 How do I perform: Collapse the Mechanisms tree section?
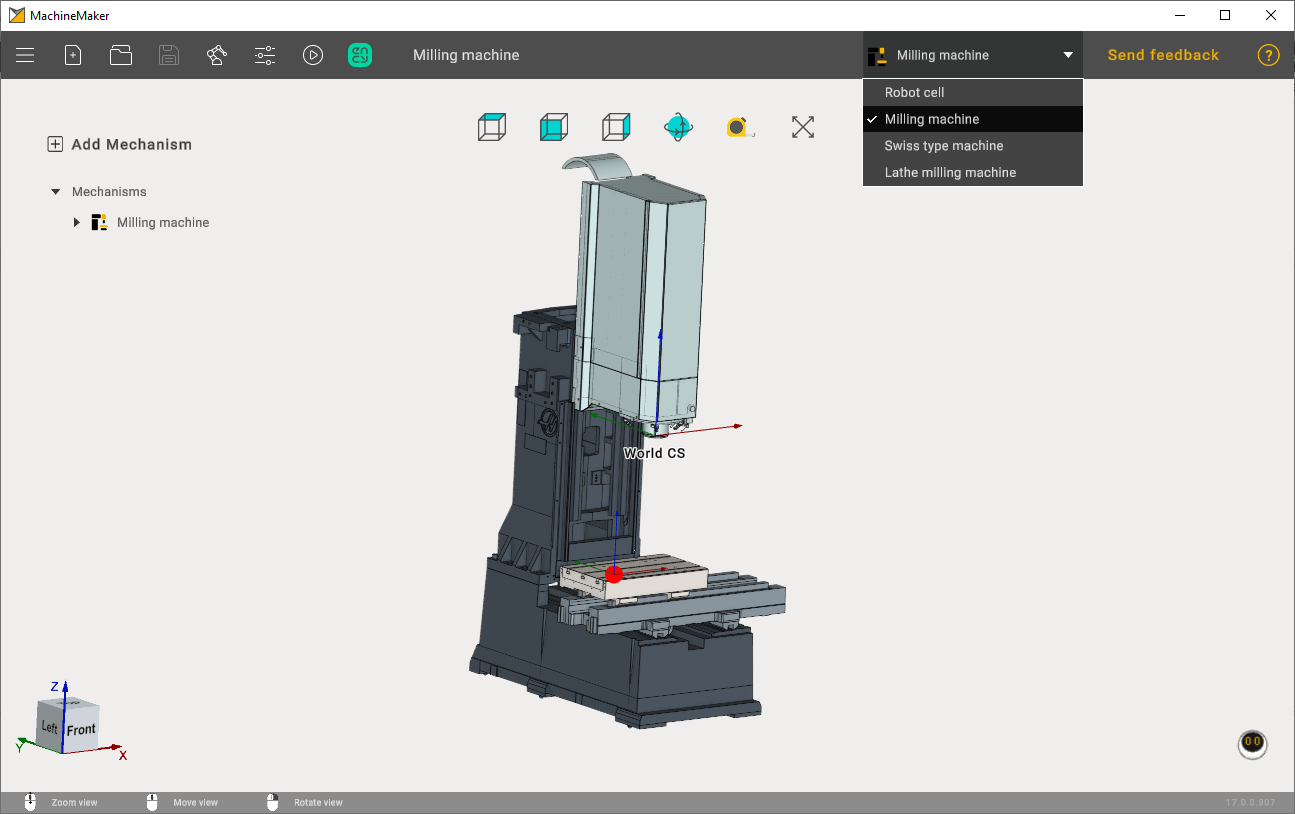tap(55, 191)
